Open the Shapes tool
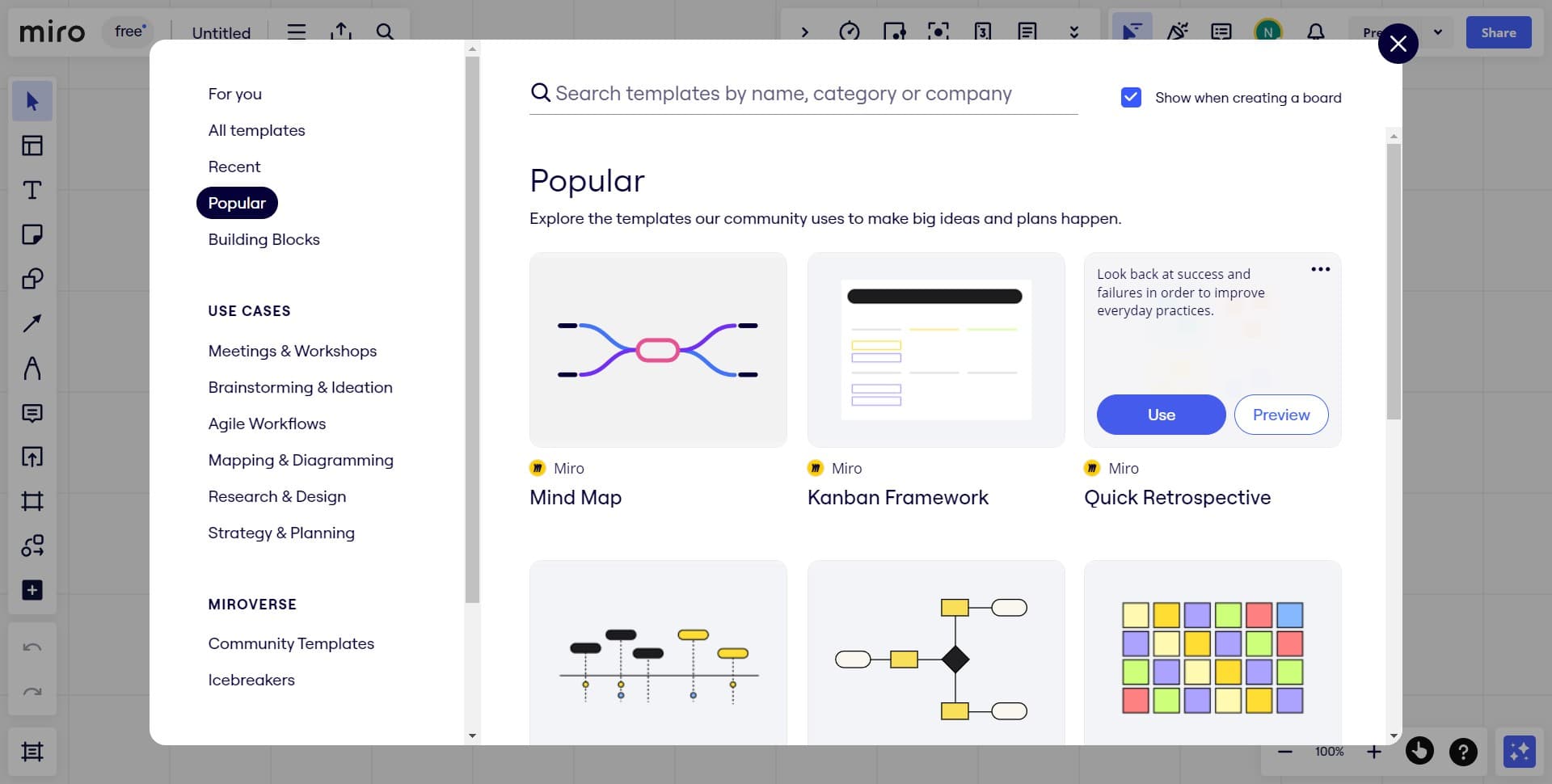 click(x=32, y=279)
